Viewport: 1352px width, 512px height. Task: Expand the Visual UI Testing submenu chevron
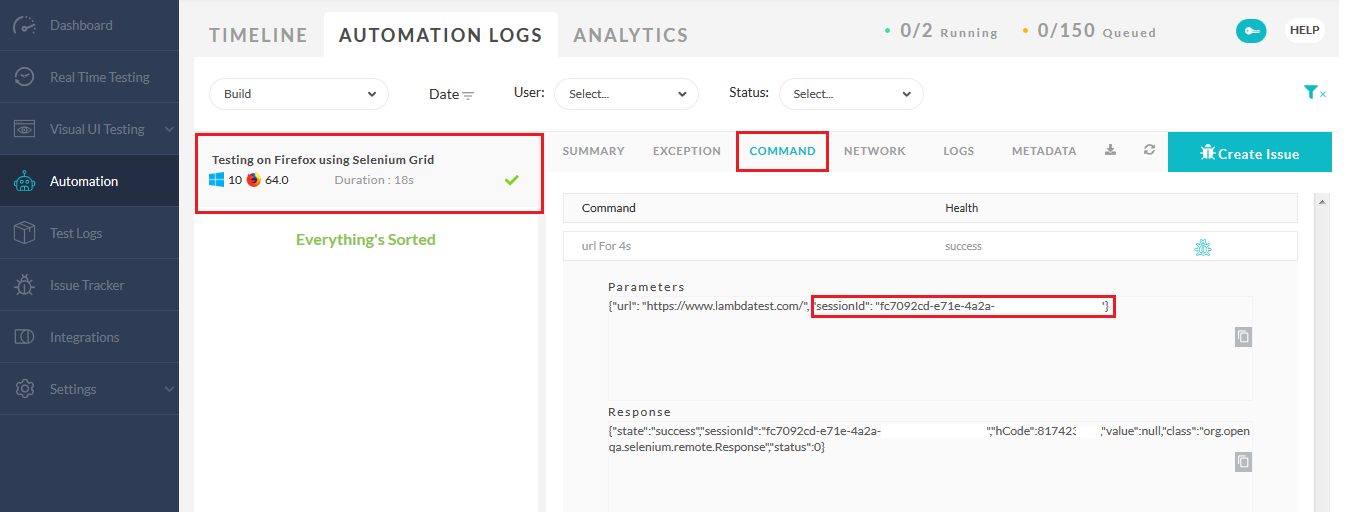pos(167,129)
